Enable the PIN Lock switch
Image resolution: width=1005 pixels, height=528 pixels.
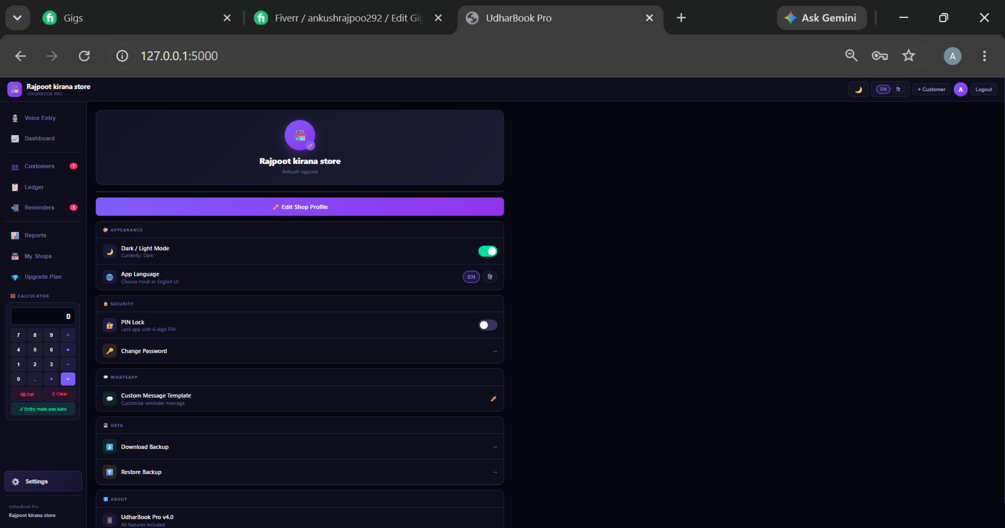pyautogui.click(x=488, y=325)
